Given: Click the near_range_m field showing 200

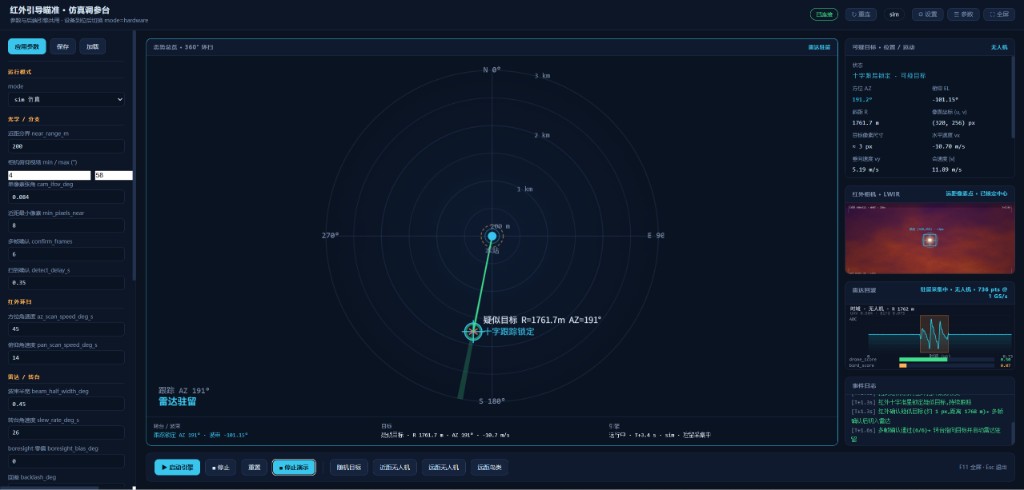Looking at the screenshot, I should coord(66,146).
